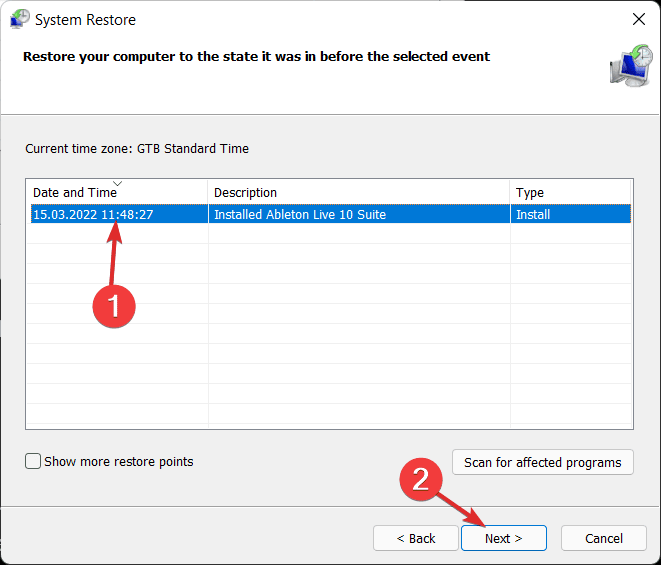Click the red annotation circle numbered 1
Image resolution: width=661 pixels, height=565 pixels.
click(x=113, y=302)
